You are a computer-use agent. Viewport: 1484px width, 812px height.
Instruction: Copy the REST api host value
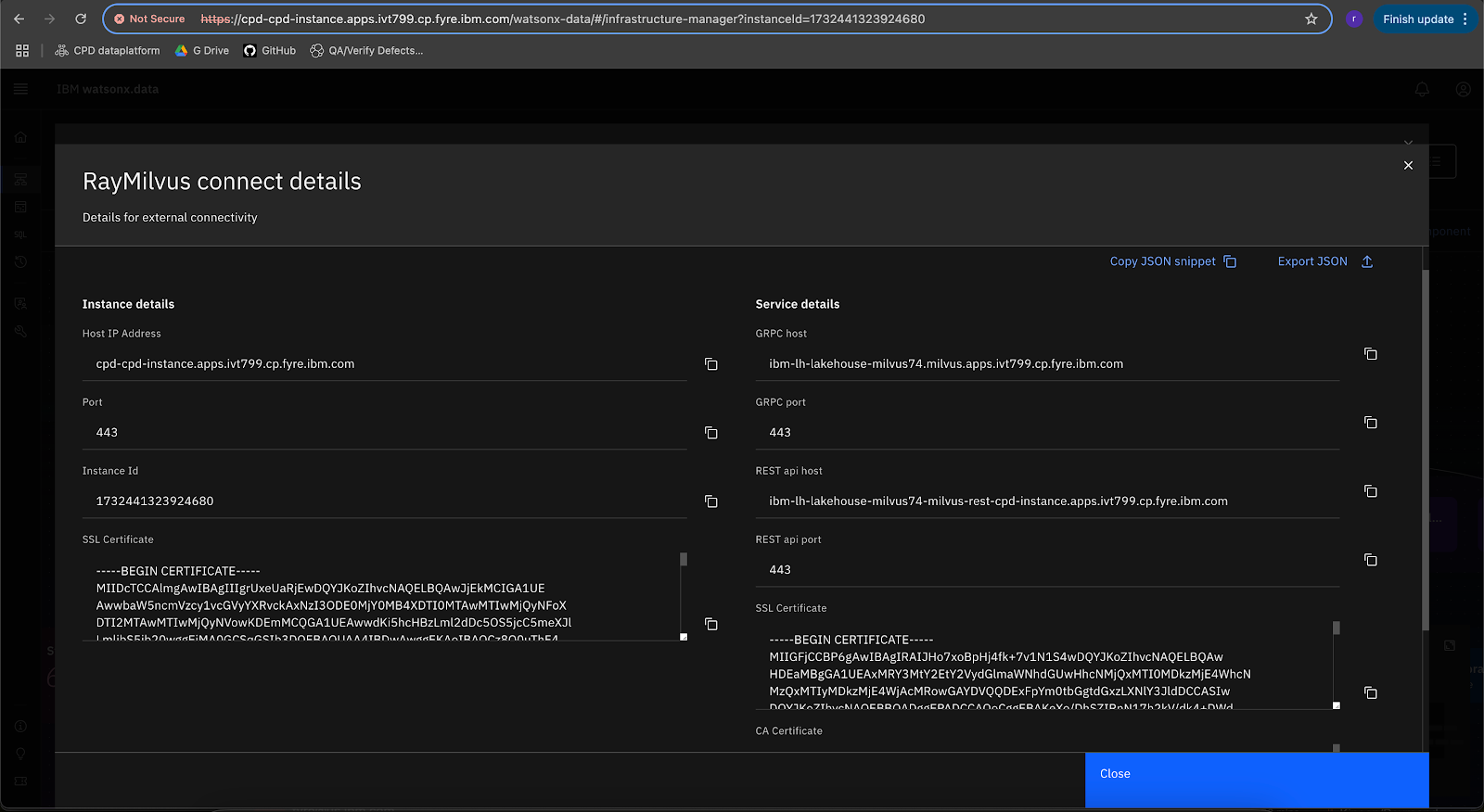1371,491
